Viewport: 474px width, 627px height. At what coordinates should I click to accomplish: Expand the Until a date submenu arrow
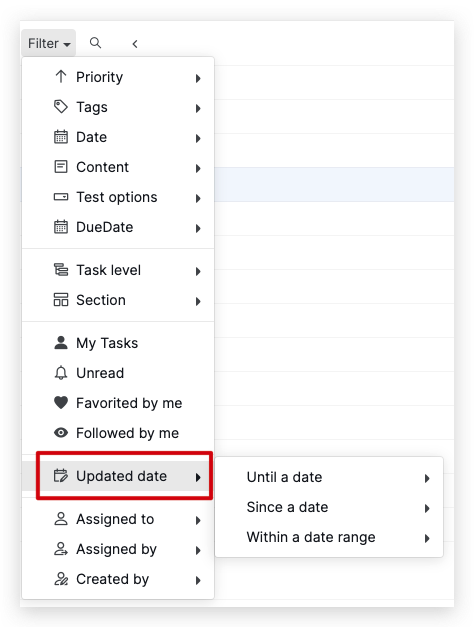tap(427, 478)
